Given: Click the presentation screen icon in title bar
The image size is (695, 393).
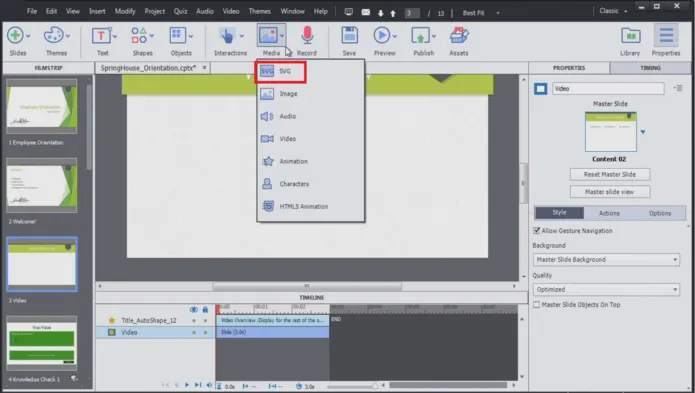Looking at the screenshot, I should click(x=349, y=12).
